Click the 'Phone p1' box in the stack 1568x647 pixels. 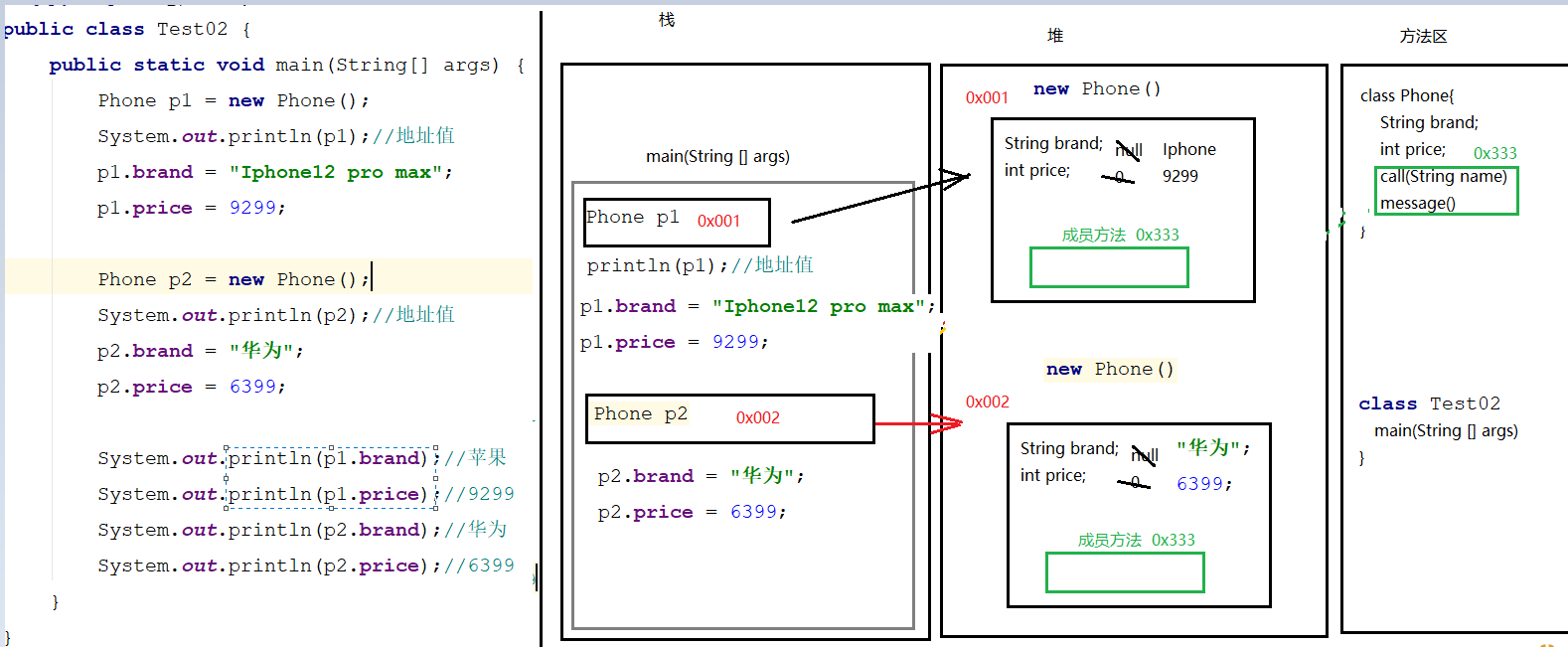[x=677, y=223]
